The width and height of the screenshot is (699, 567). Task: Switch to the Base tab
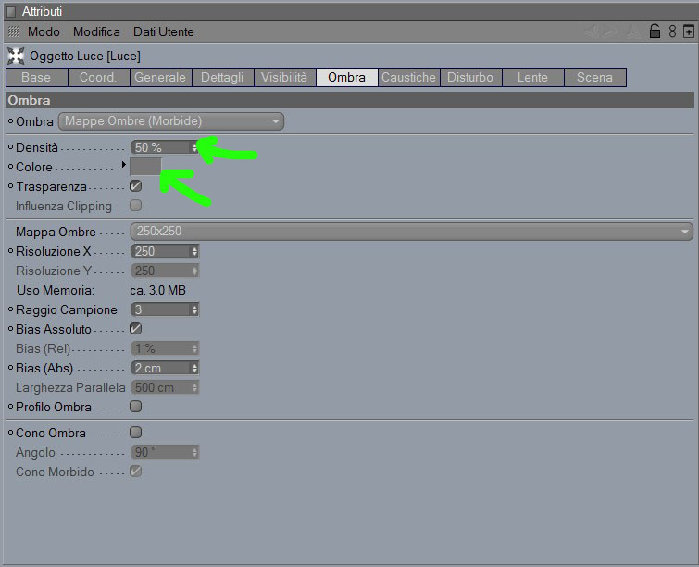click(x=37, y=78)
